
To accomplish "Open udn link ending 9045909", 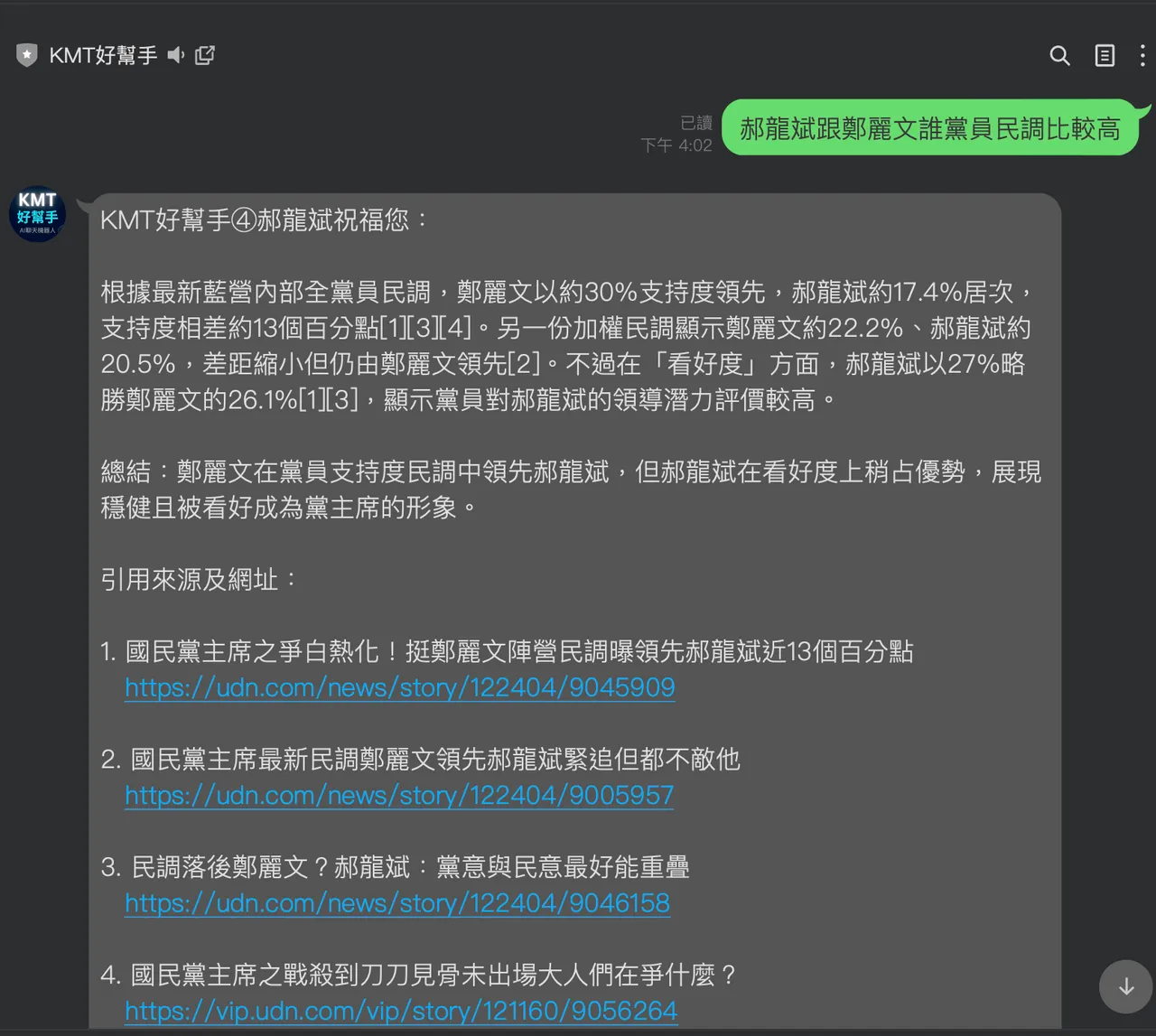I will [x=399, y=688].
